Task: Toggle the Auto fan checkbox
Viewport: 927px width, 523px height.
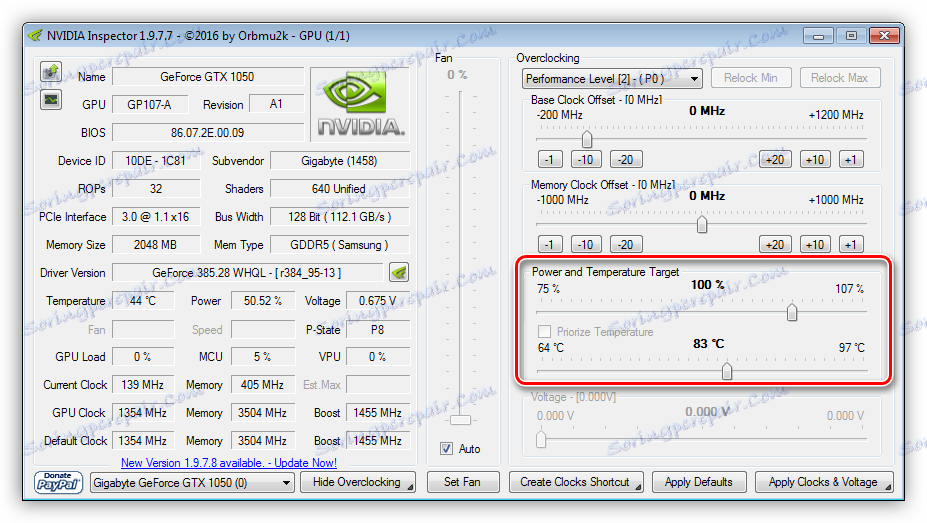Action: (x=446, y=449)
